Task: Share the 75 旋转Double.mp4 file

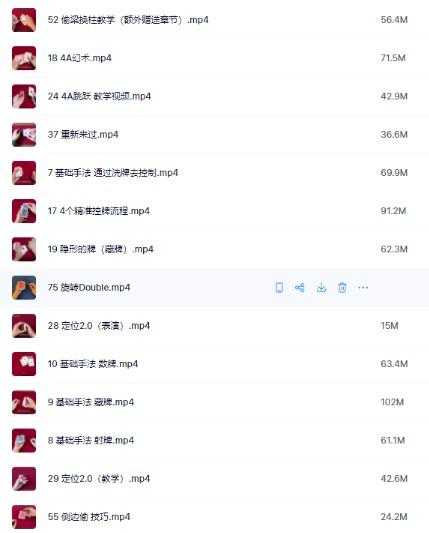Action: pos(299,288)
